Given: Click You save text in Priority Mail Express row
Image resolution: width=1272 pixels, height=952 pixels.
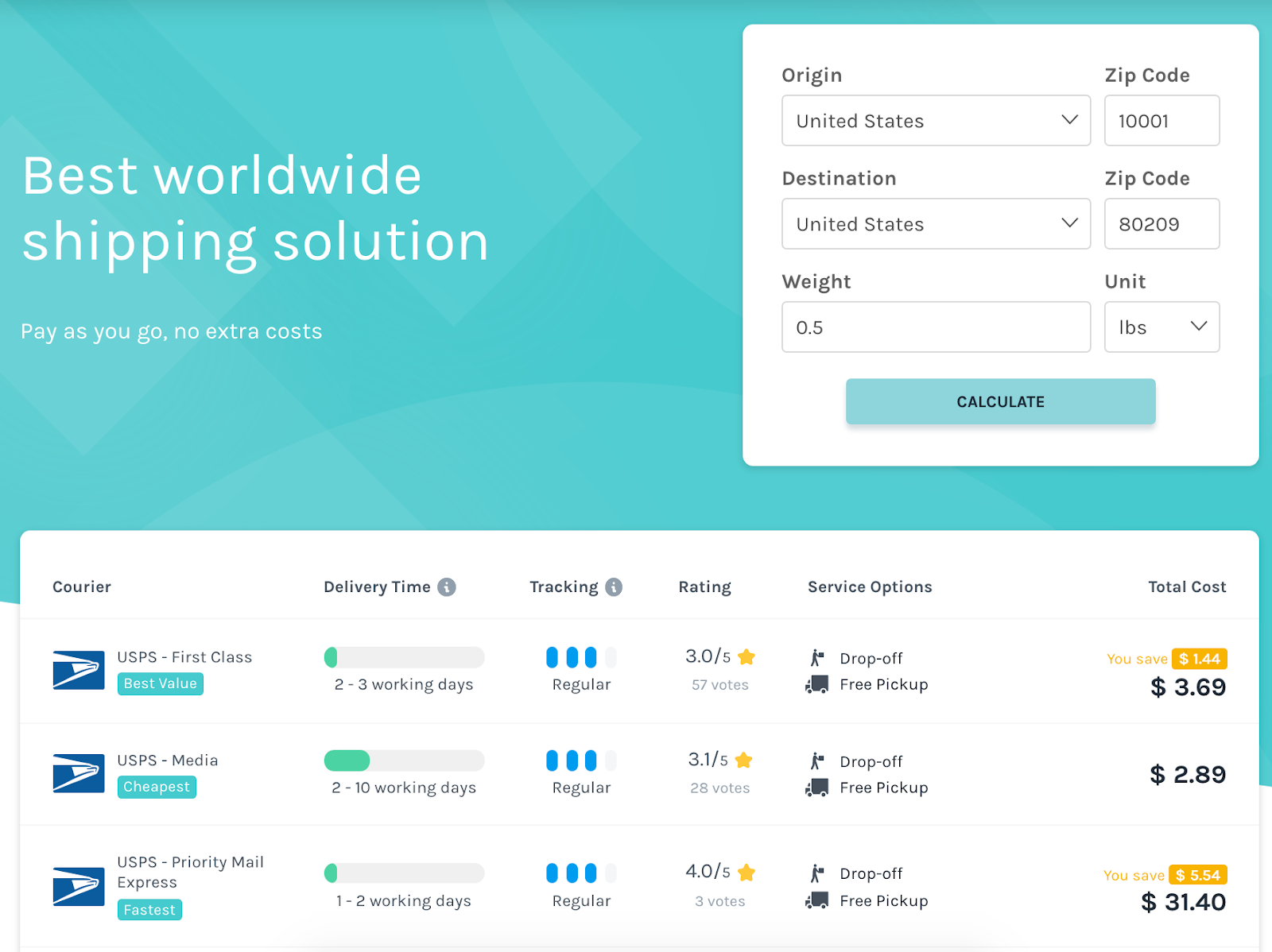Looking at the screenshot, I should point(1134,875).
